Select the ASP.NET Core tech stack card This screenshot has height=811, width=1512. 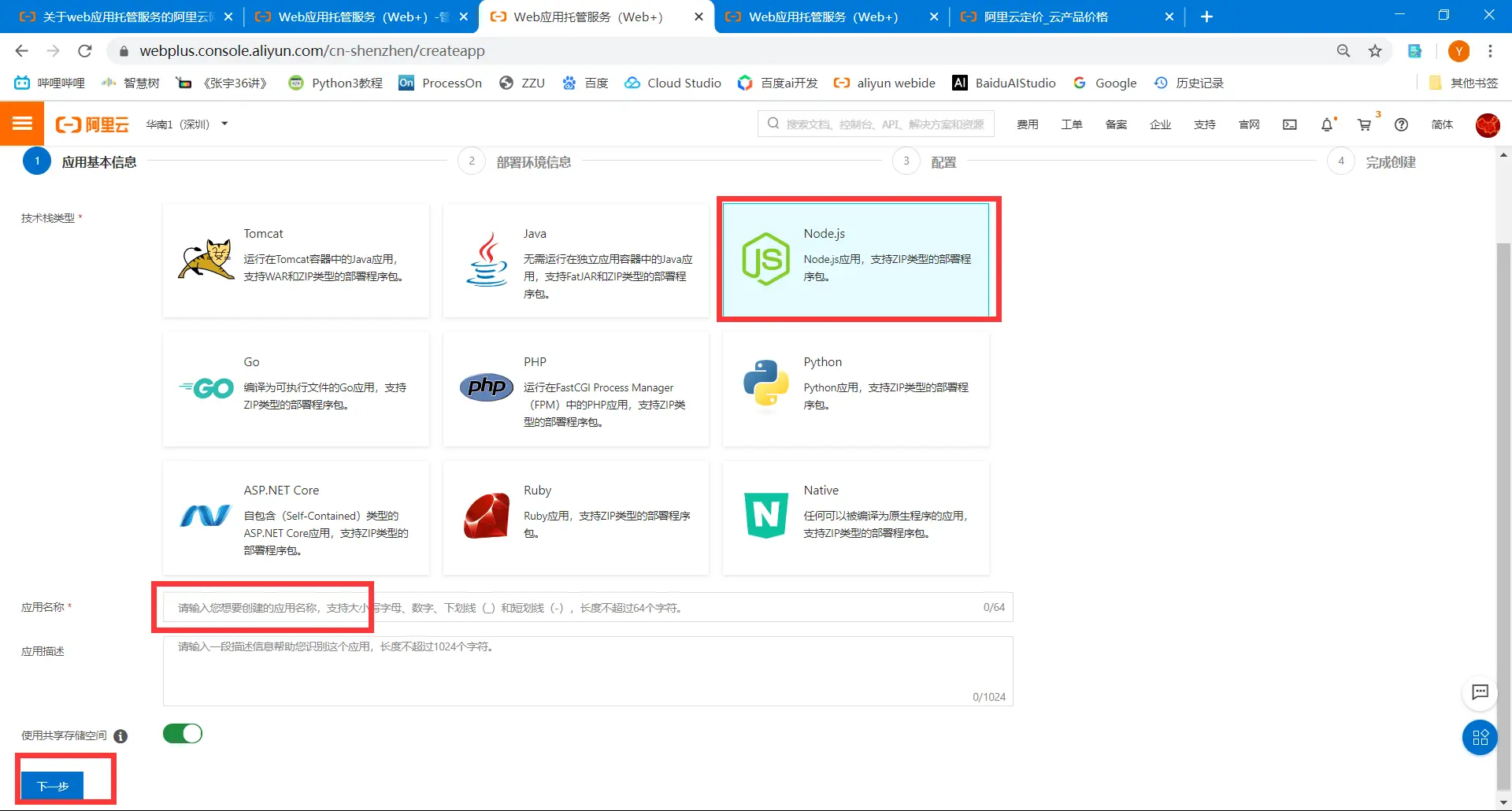pos(296,517)
